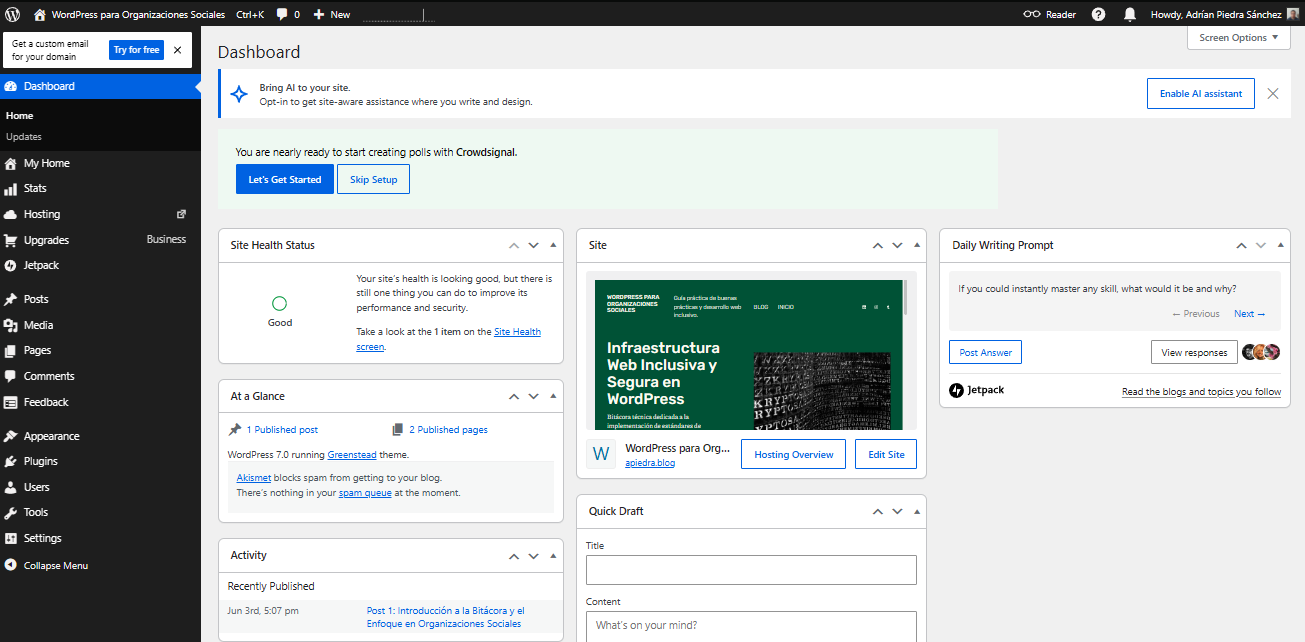Click the WordPress logo in admin bar
This screenshot has height=642, width=1305.
point(12,14)
